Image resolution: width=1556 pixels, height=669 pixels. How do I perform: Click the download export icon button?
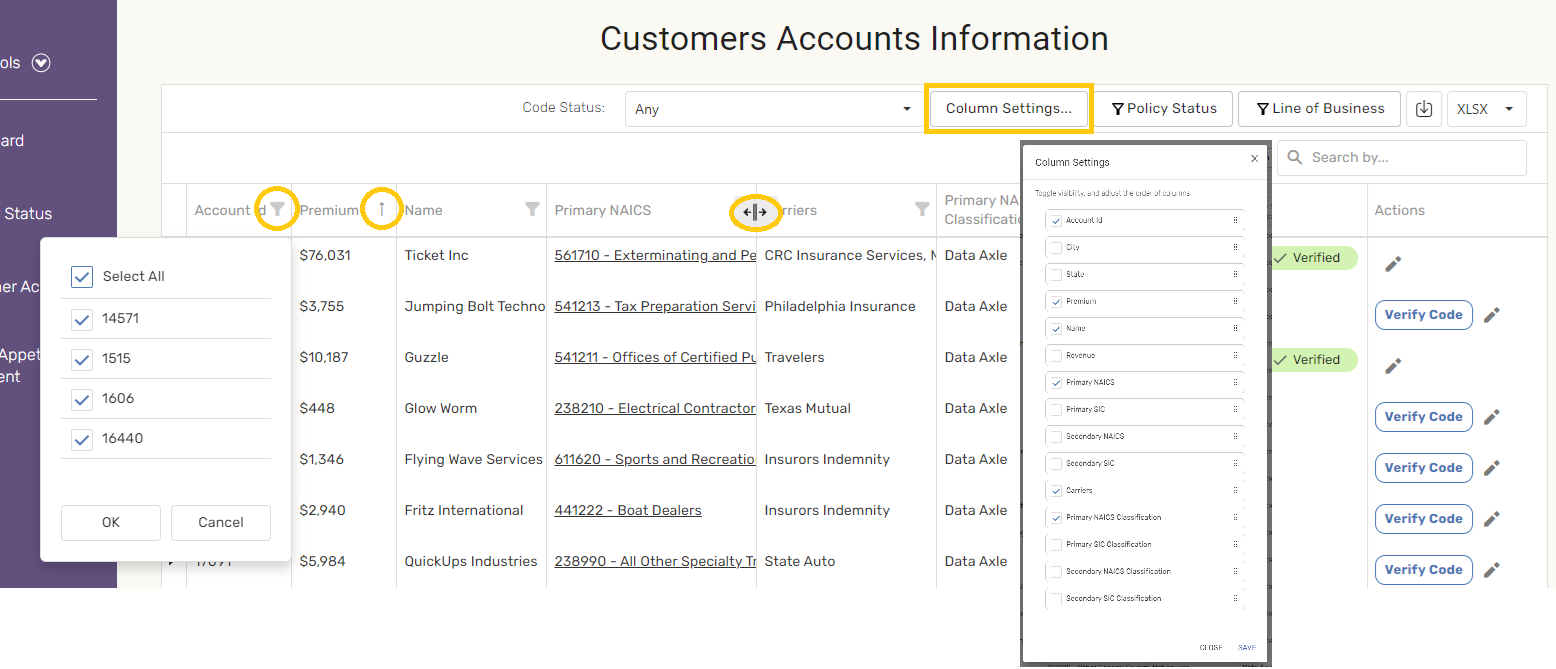(1424, 109)
